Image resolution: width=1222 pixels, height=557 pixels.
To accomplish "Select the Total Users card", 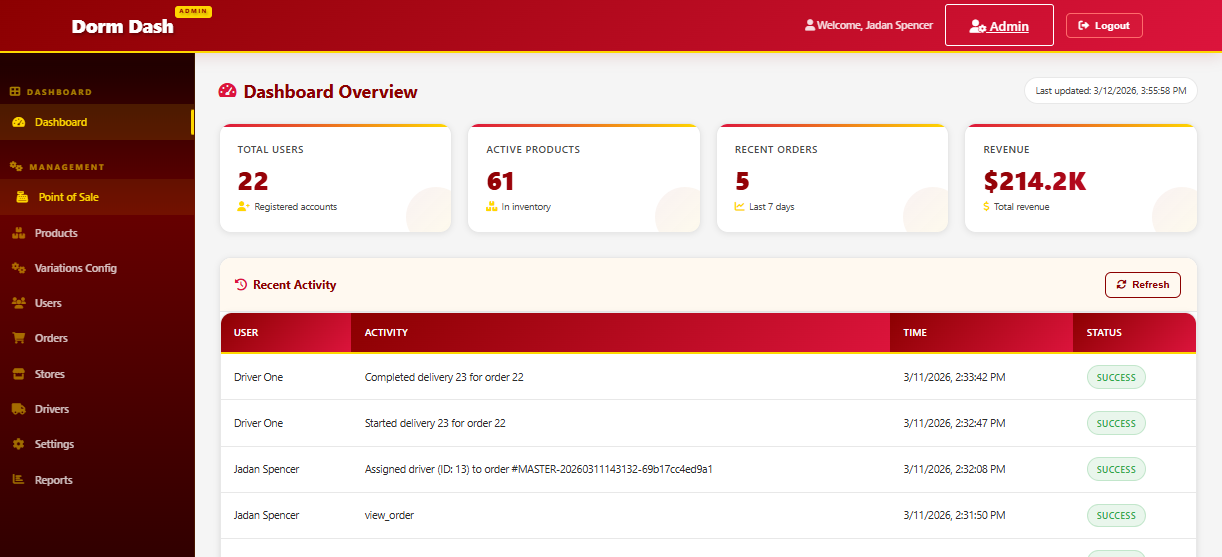I will [335, 178].
